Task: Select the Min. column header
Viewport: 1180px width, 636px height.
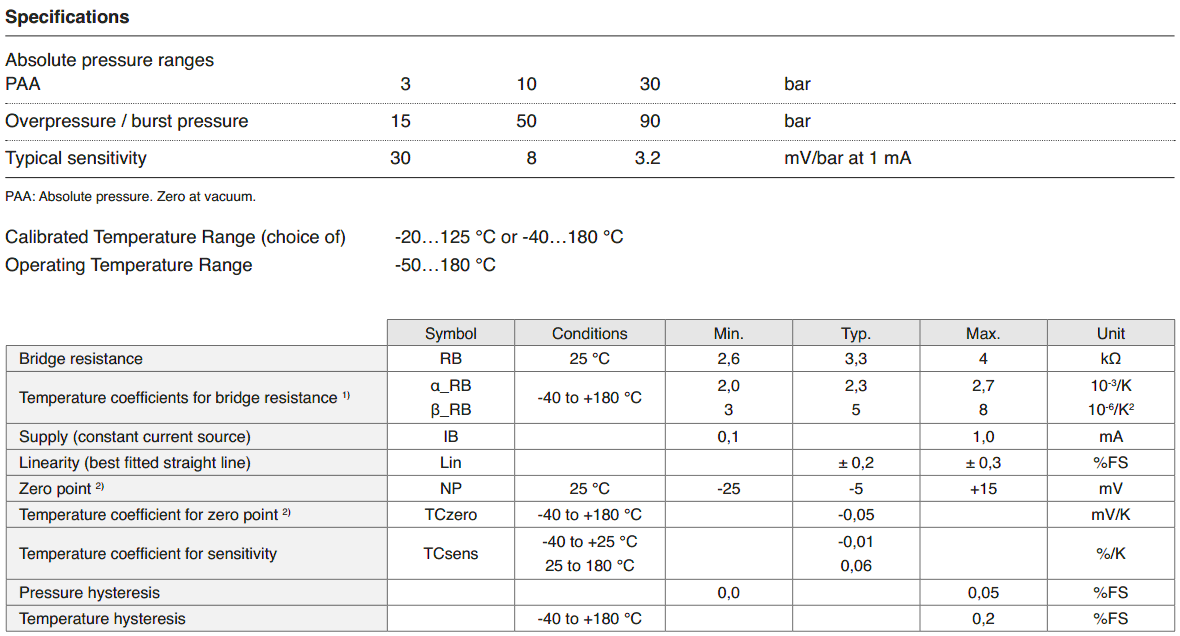Action: click(728, 333)
